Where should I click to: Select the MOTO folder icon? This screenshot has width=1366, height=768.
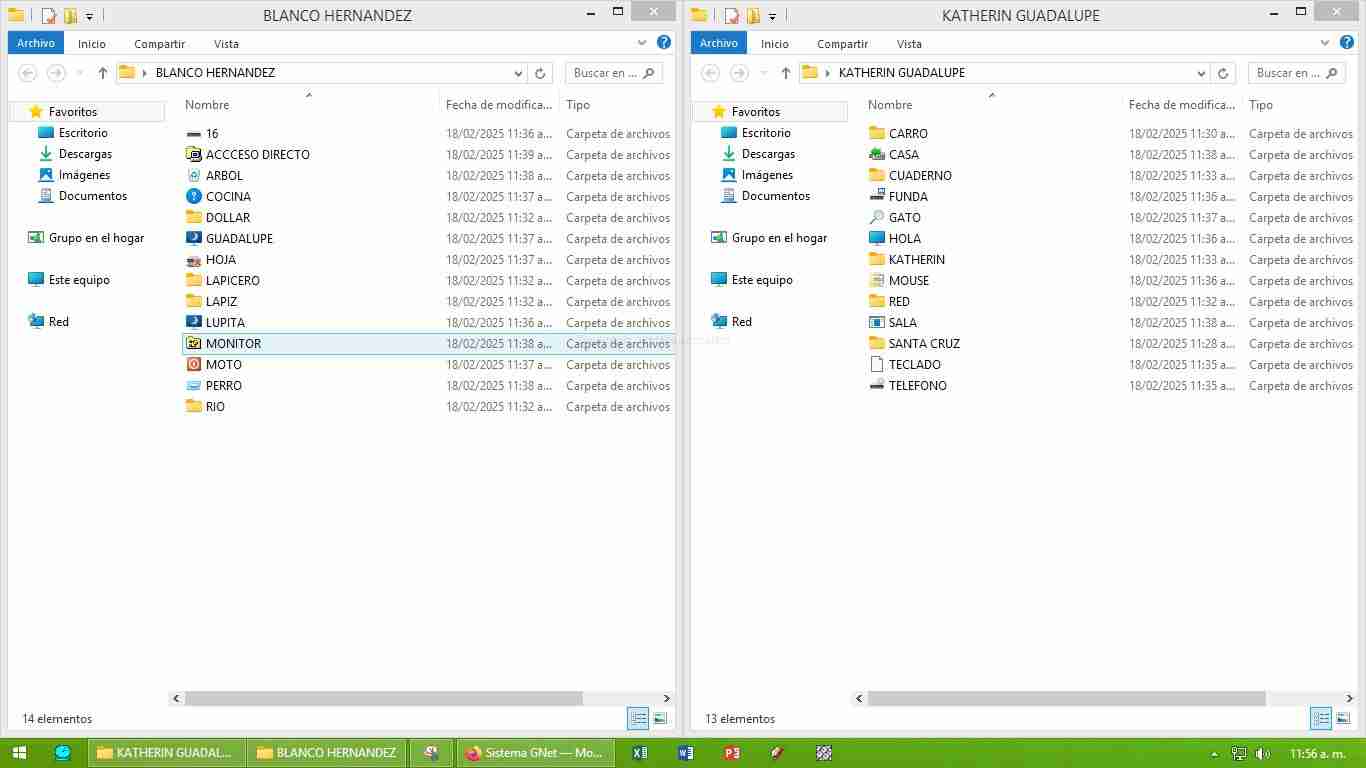pyautogui.click(x=194, y=365)
